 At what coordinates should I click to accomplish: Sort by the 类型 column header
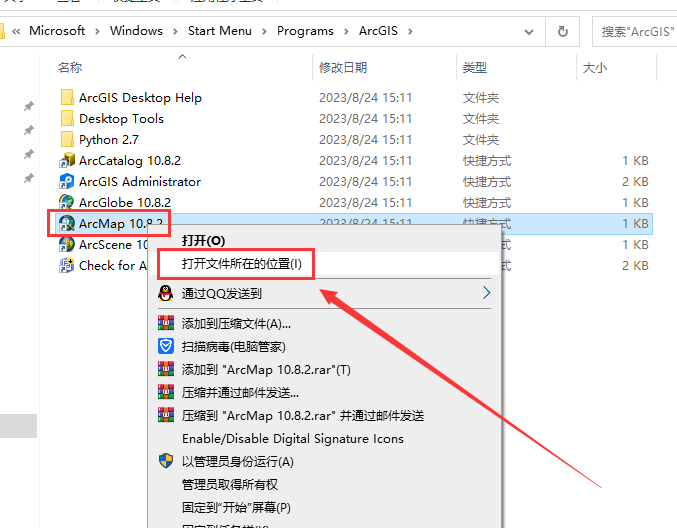(475, 67)
